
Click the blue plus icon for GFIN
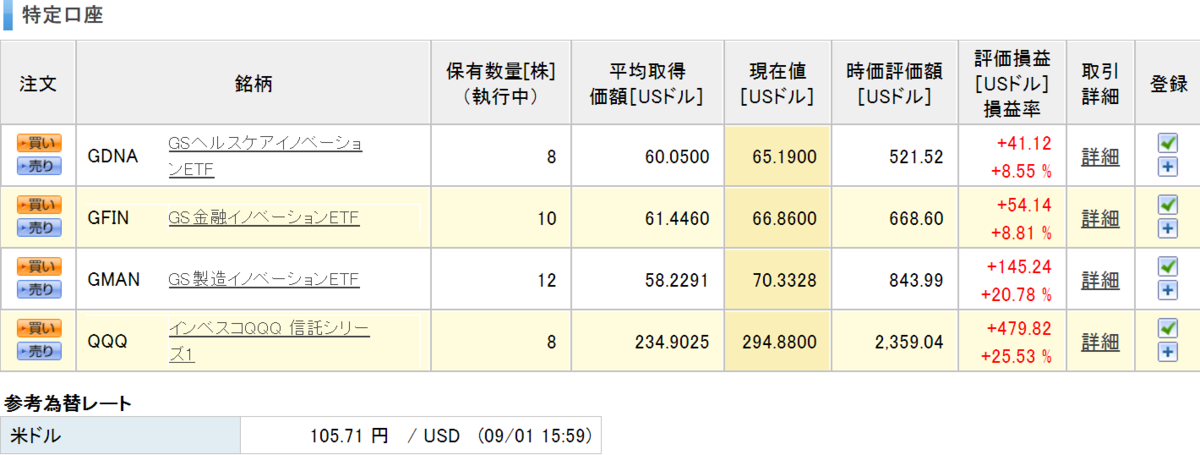1167,229
